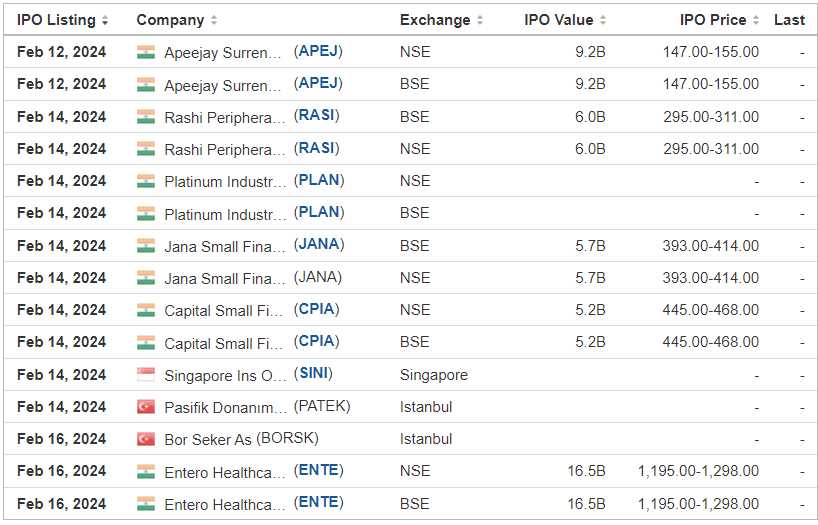
Task: Select Singapore Ins O company name
Action: (225, 376)
